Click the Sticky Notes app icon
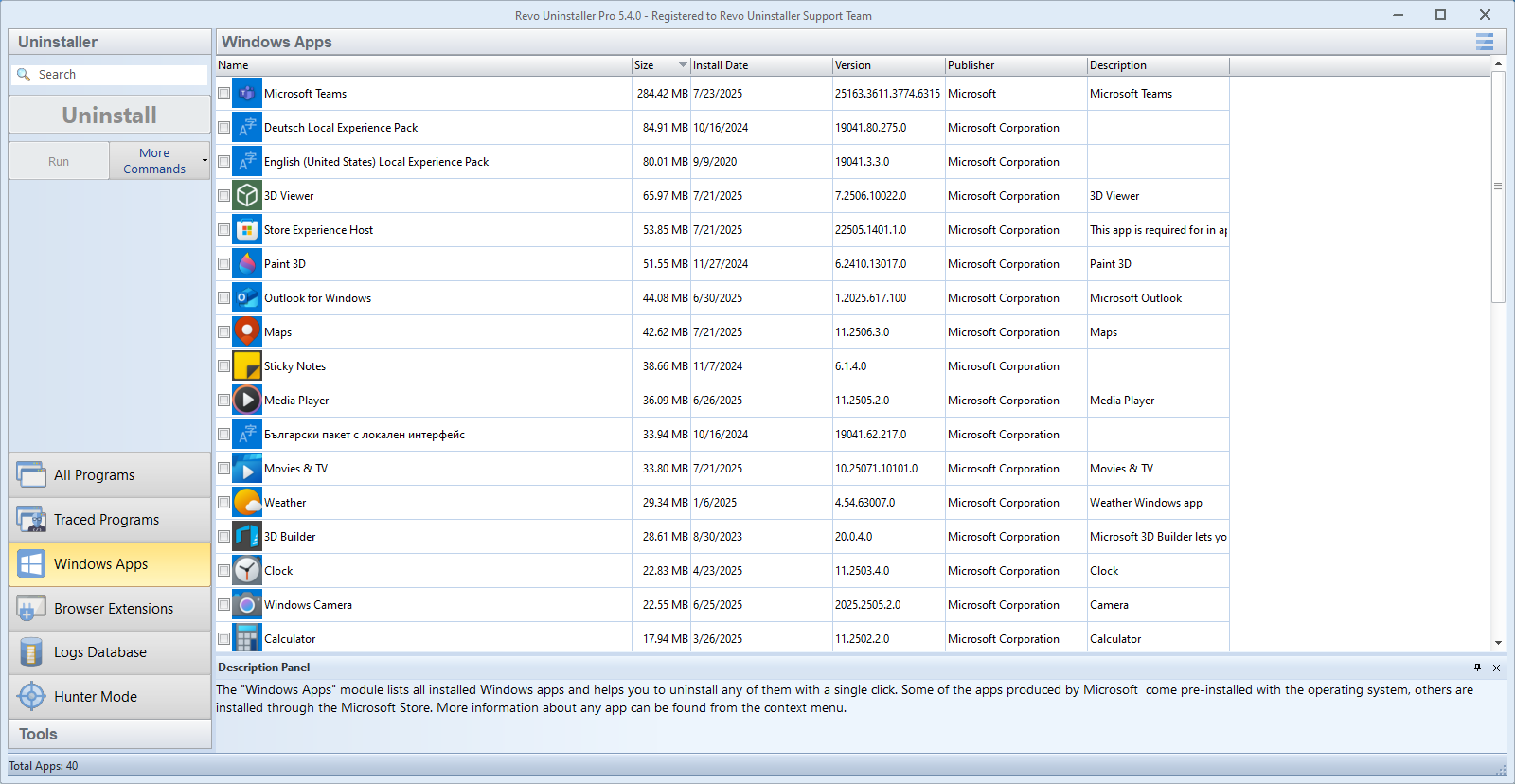 coord(247,366)
